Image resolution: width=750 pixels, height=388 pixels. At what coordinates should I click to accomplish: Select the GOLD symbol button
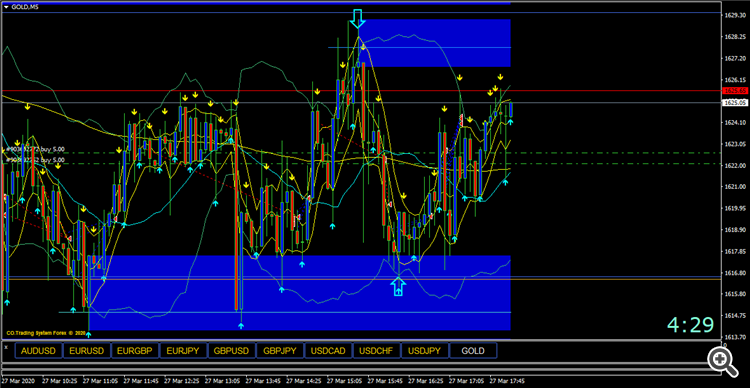click(x=473, y=351)
